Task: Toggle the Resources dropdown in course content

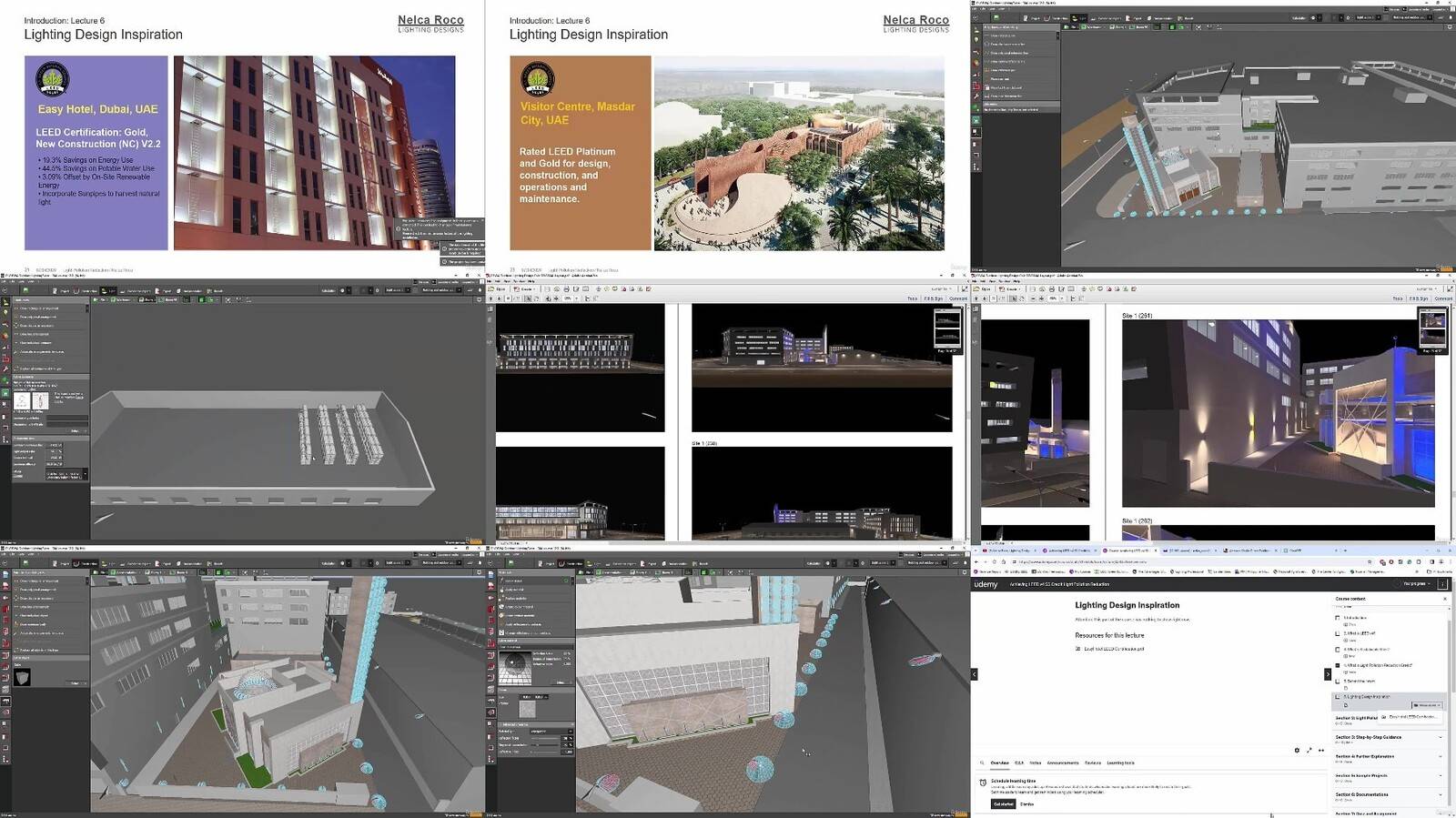Action: pos(1427,705)
